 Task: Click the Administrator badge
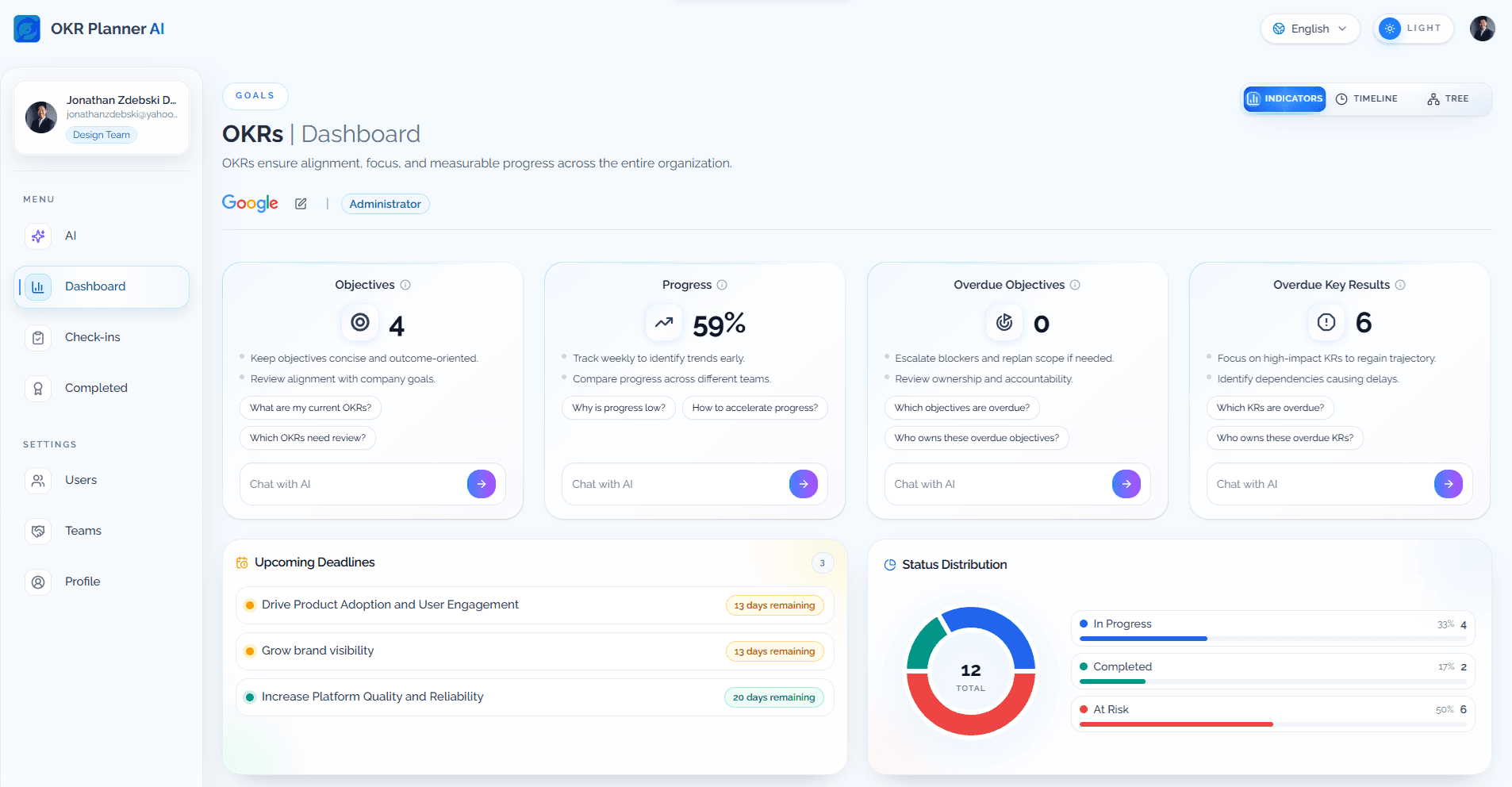click(385, 204)
